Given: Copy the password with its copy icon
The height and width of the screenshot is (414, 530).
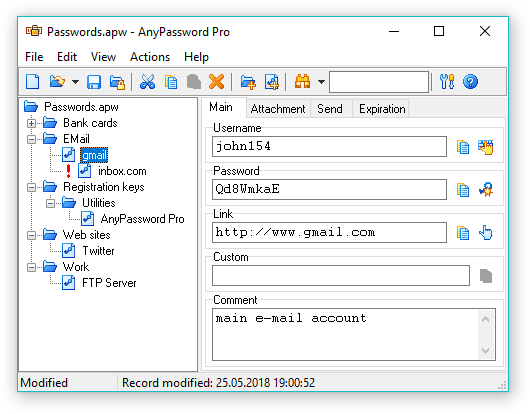Looking at the screenshot, I should coord(463,190).
